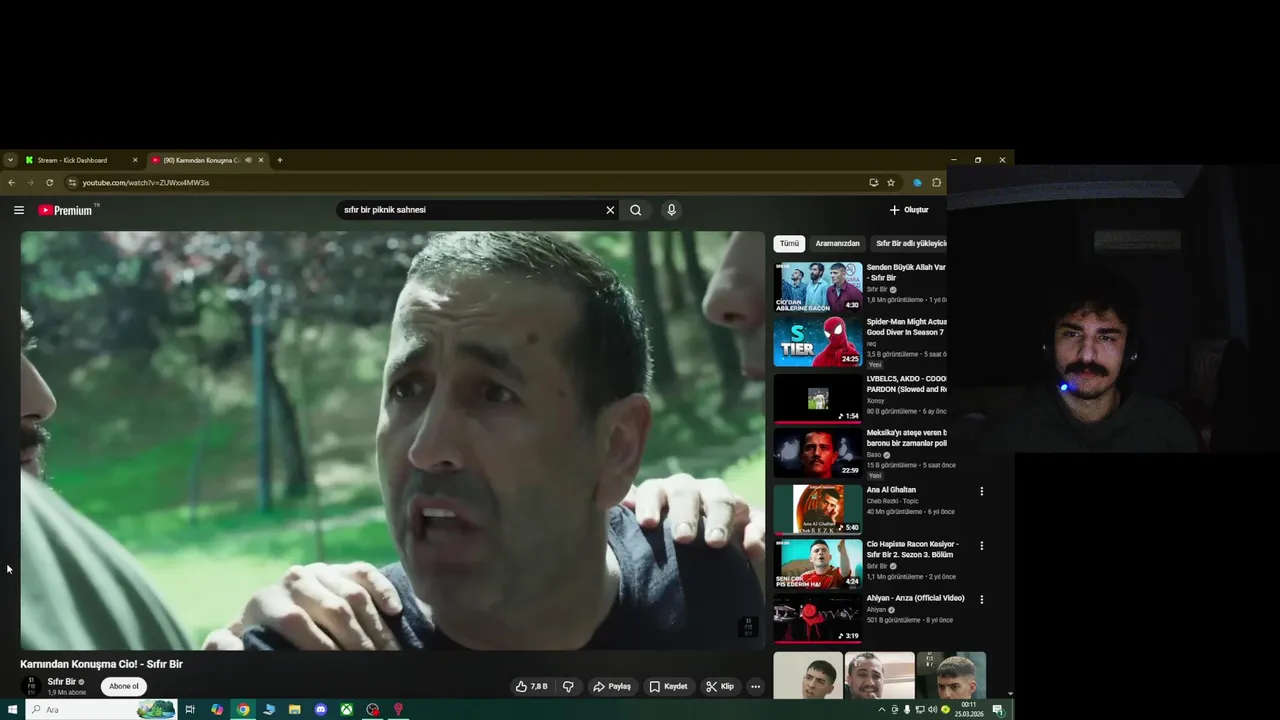The height and width of the screenshot is (720, 1280).
Task: Close the Kick Dashboard tab
Action: point(135,160)
